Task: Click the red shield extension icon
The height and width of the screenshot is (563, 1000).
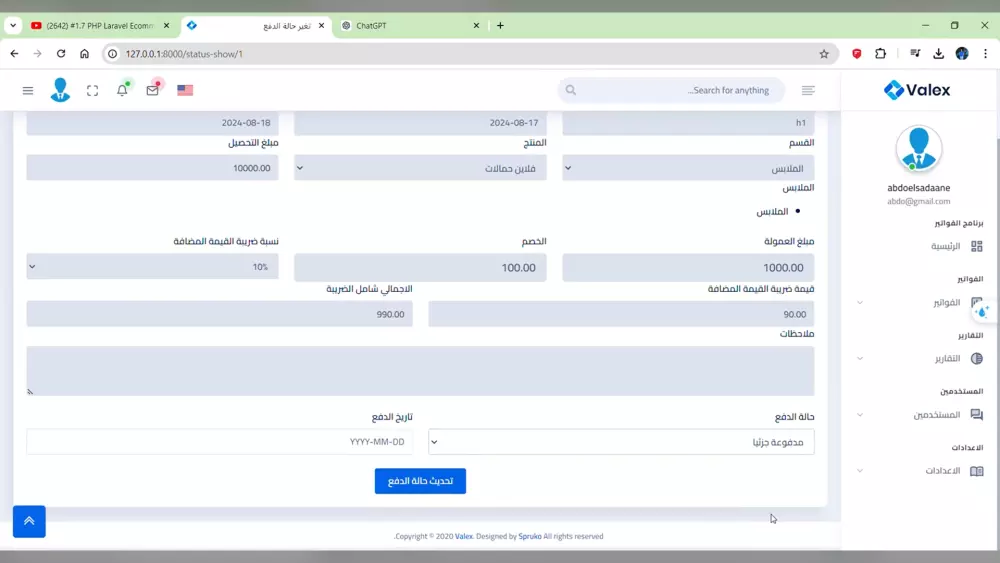Action: pos(857,54)
